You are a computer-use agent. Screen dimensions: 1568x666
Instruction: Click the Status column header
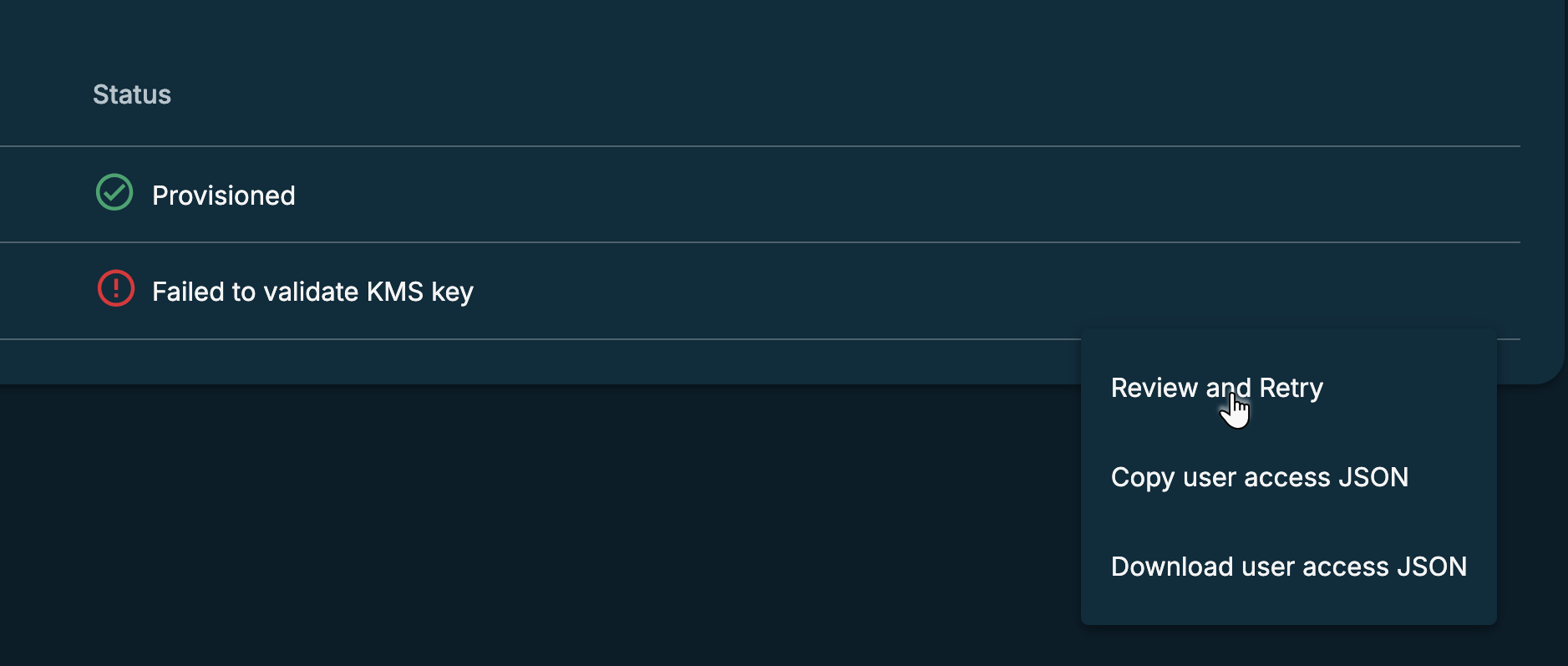(132, 94)
